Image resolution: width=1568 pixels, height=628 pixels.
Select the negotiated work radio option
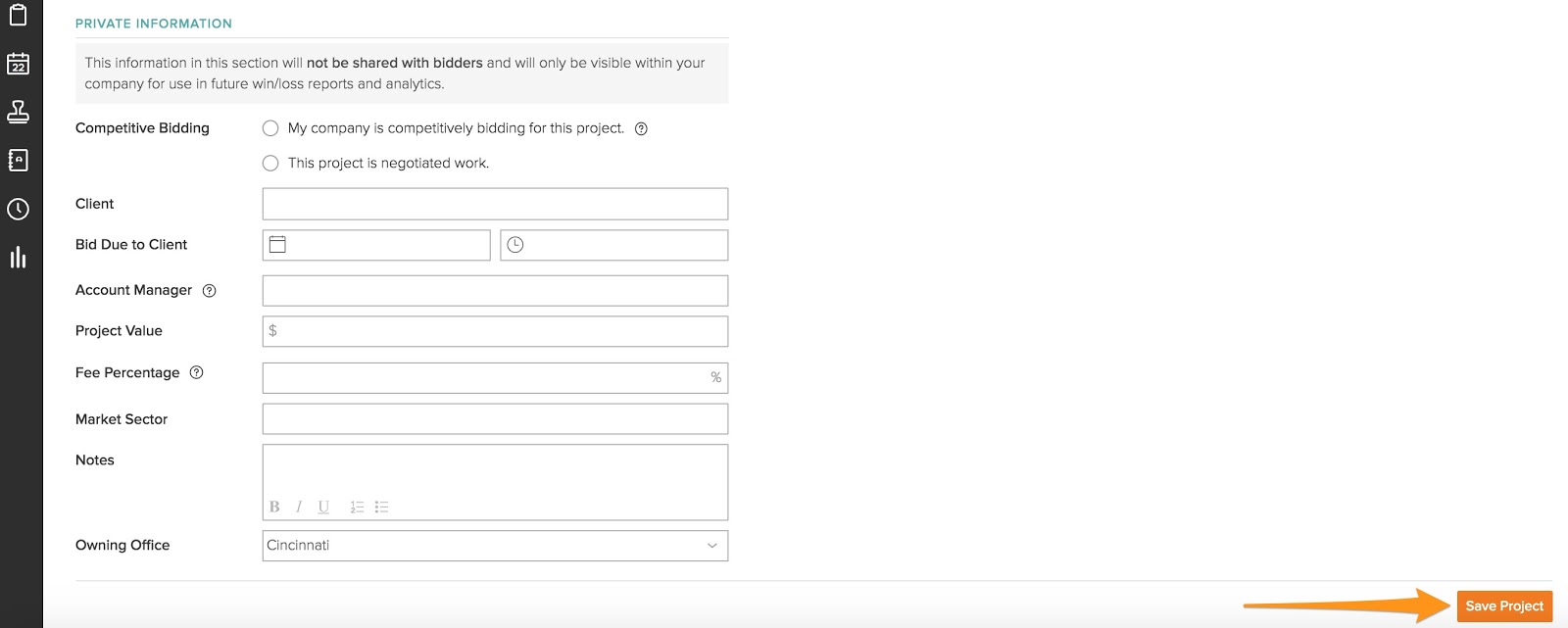270,164
